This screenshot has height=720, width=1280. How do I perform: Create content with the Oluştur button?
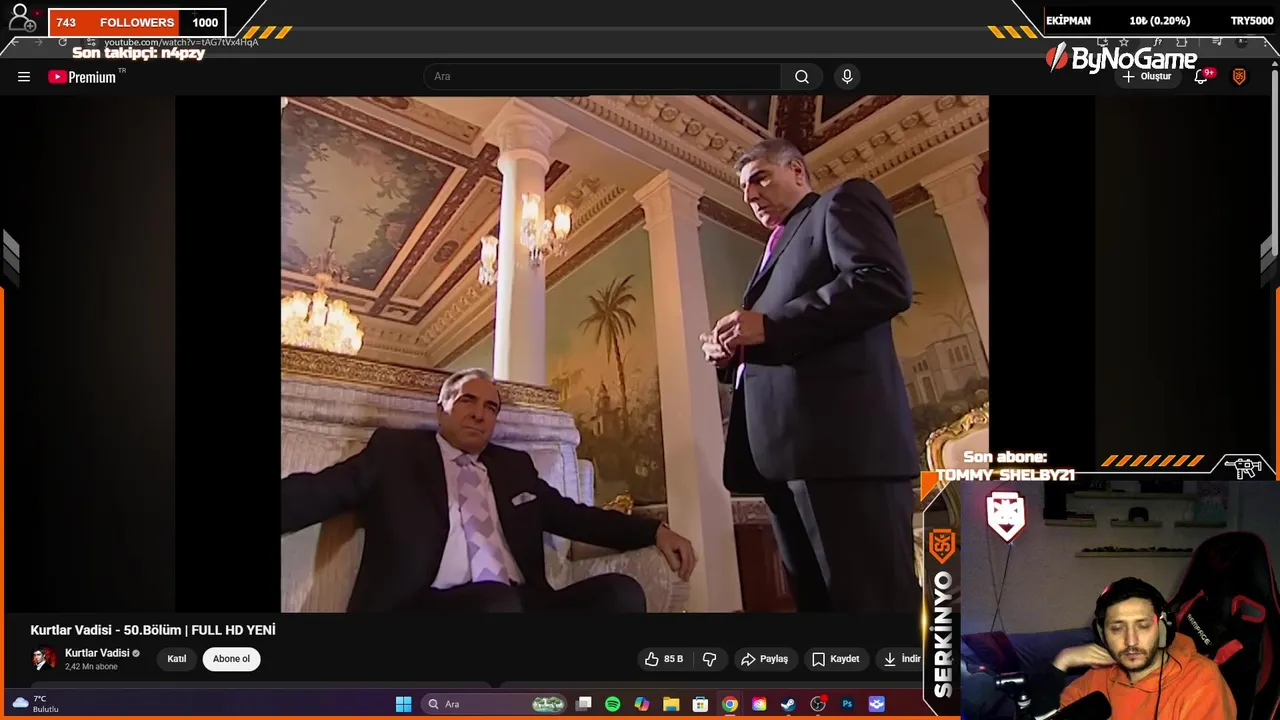click(1147, 77)
